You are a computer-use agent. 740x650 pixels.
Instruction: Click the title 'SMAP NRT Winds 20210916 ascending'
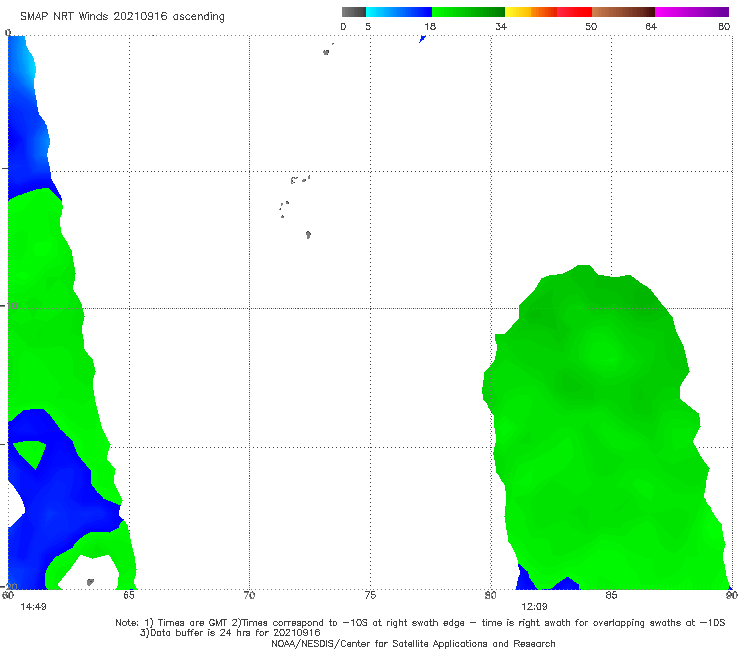coord(122,16)
